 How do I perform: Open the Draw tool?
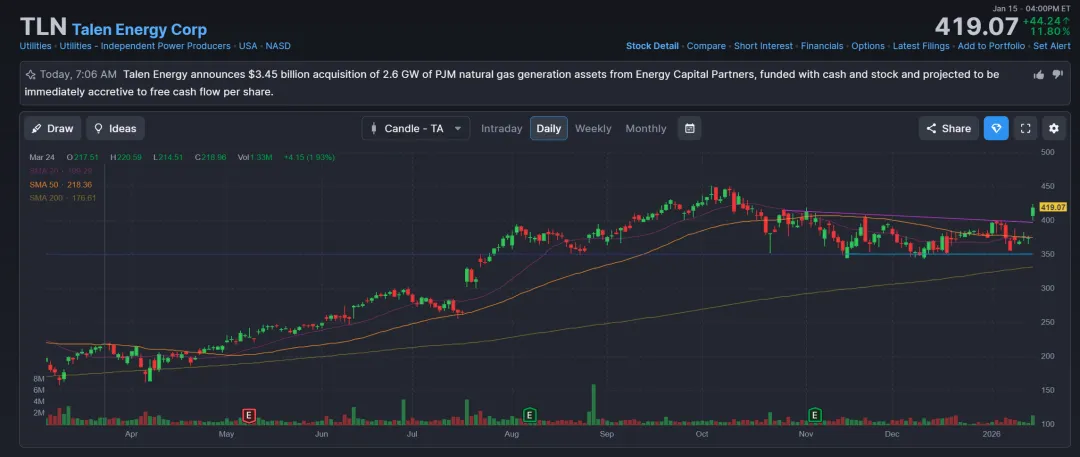[53, 128]
